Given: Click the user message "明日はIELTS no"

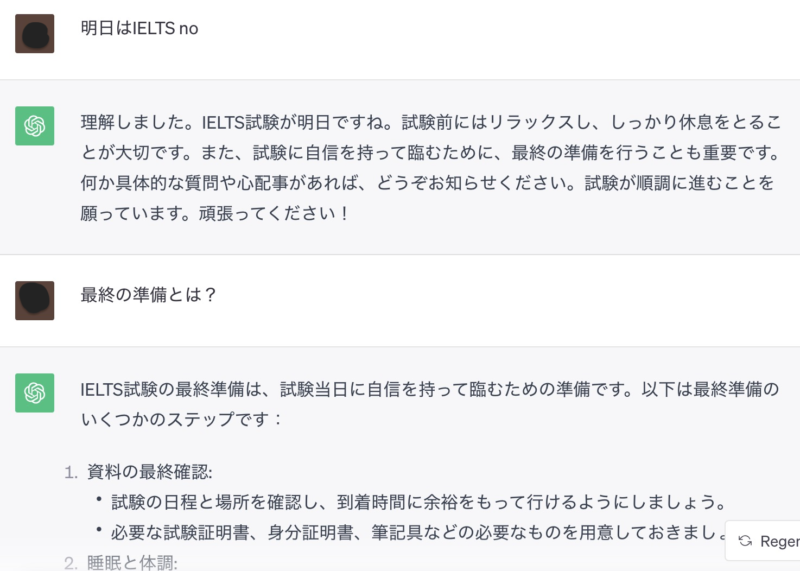Looking at the screenshot, I should [x=140, y=29].
